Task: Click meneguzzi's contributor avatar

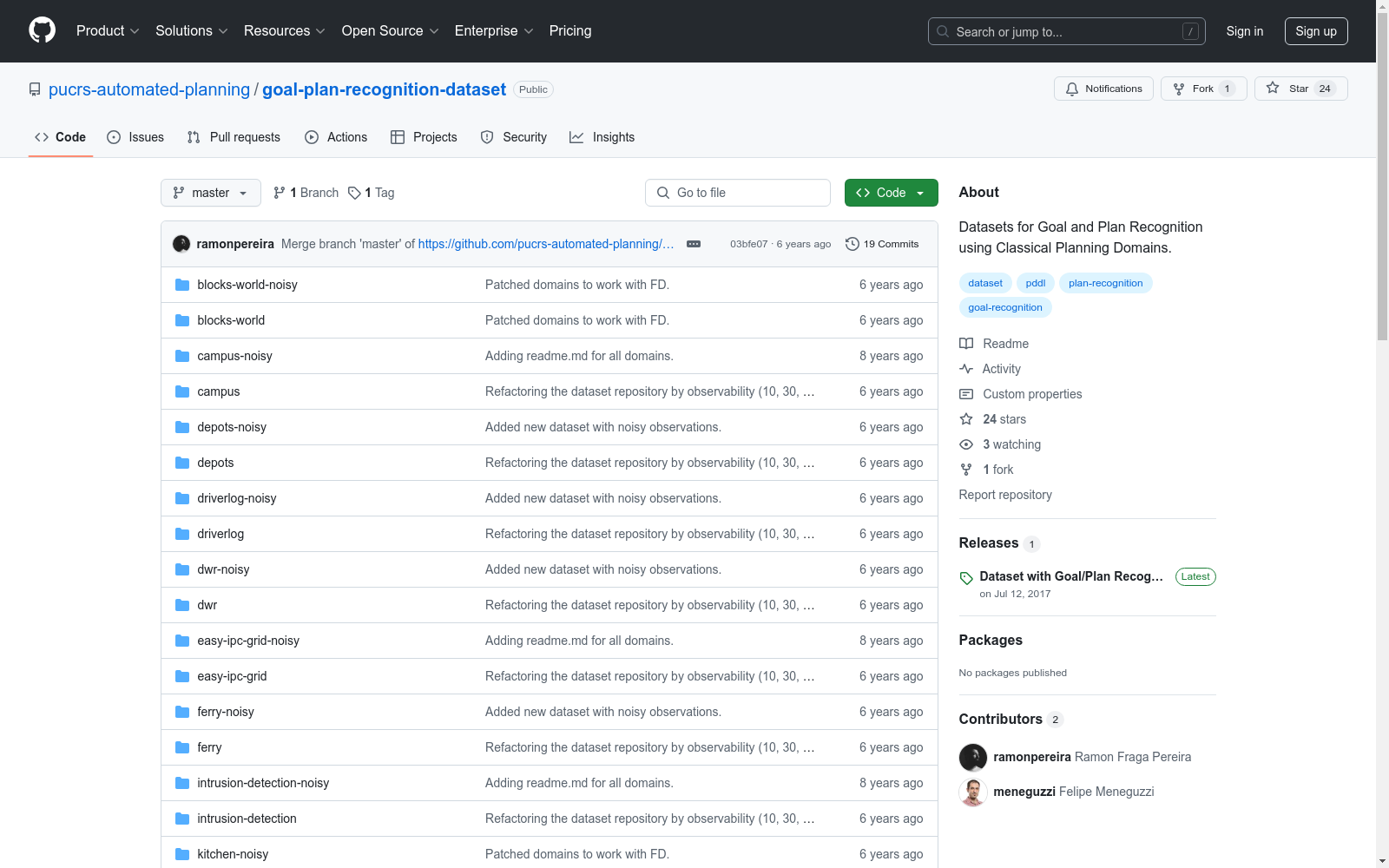Action: [973, 792]
